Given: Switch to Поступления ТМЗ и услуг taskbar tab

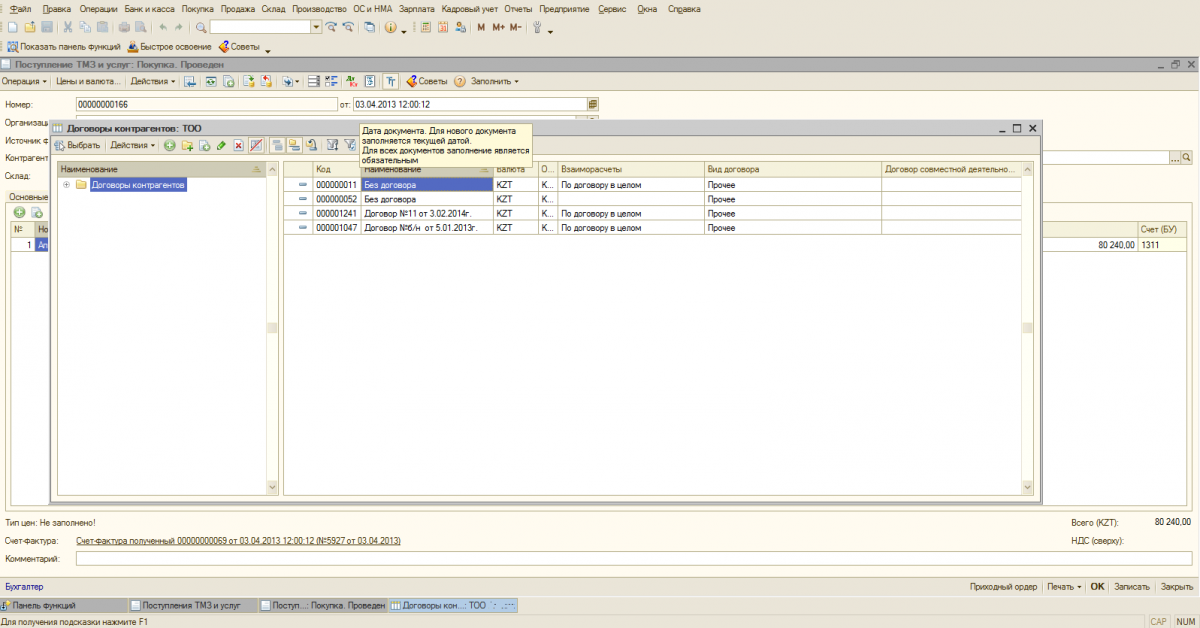Looking at the screenshot, I should 191,606.
